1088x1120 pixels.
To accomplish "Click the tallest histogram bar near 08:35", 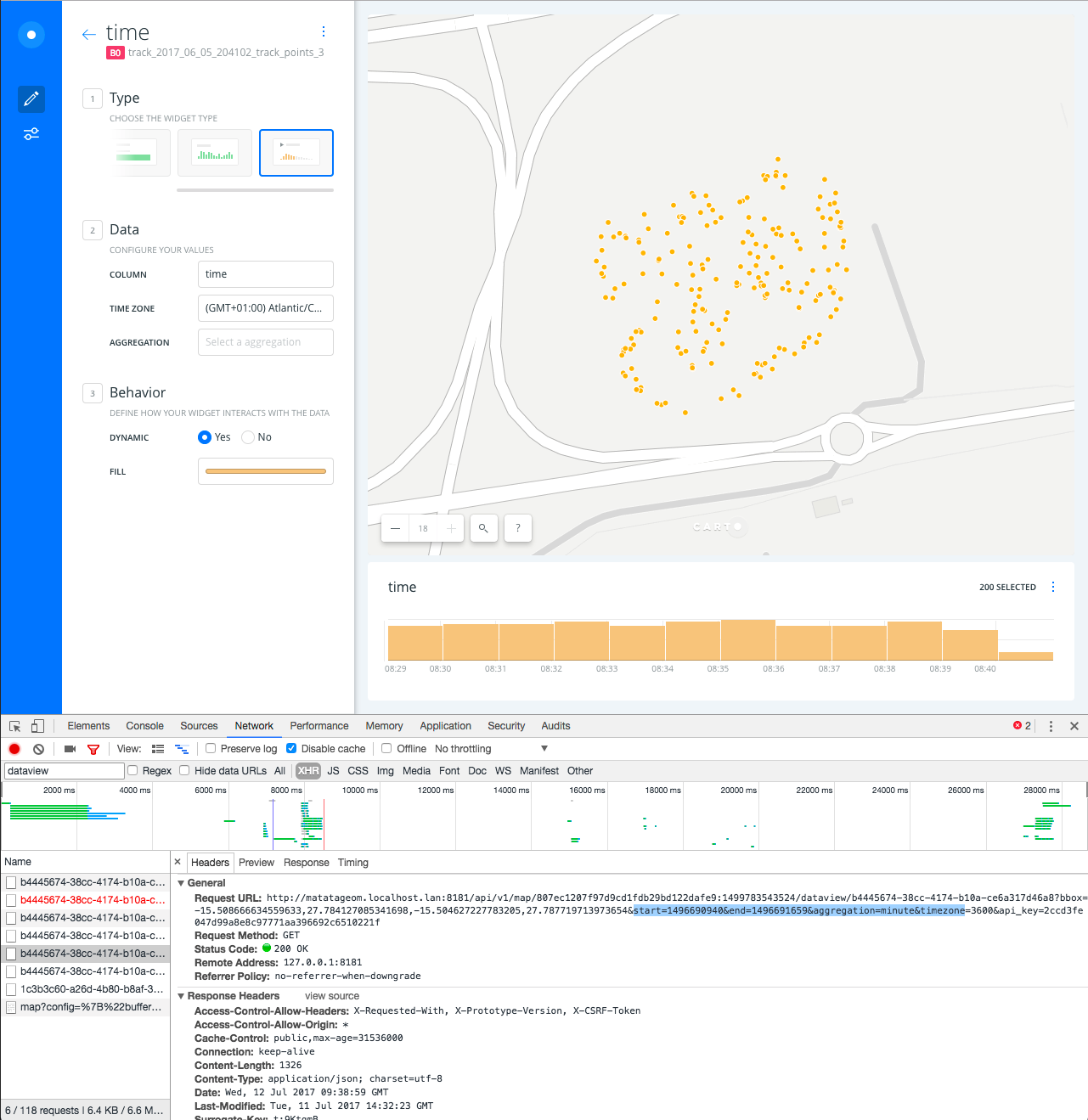I will [748, 640].
